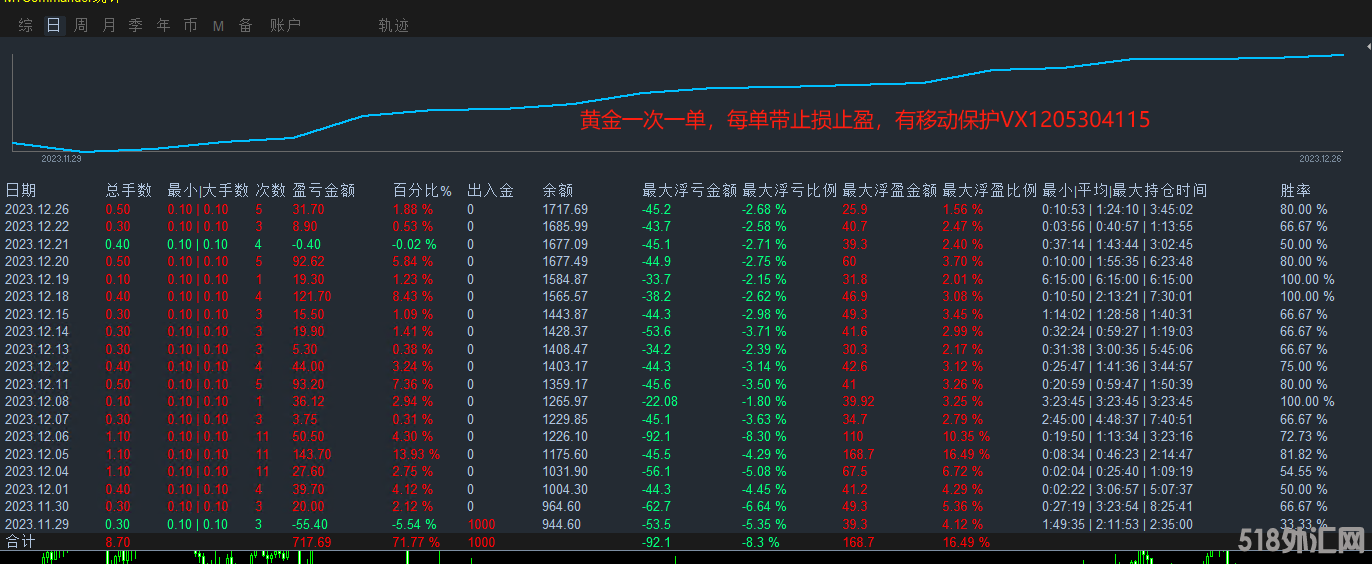Screen dimensions: 1372x564
Task: Click the 合计 totals row label
Action: pos(19,542)
